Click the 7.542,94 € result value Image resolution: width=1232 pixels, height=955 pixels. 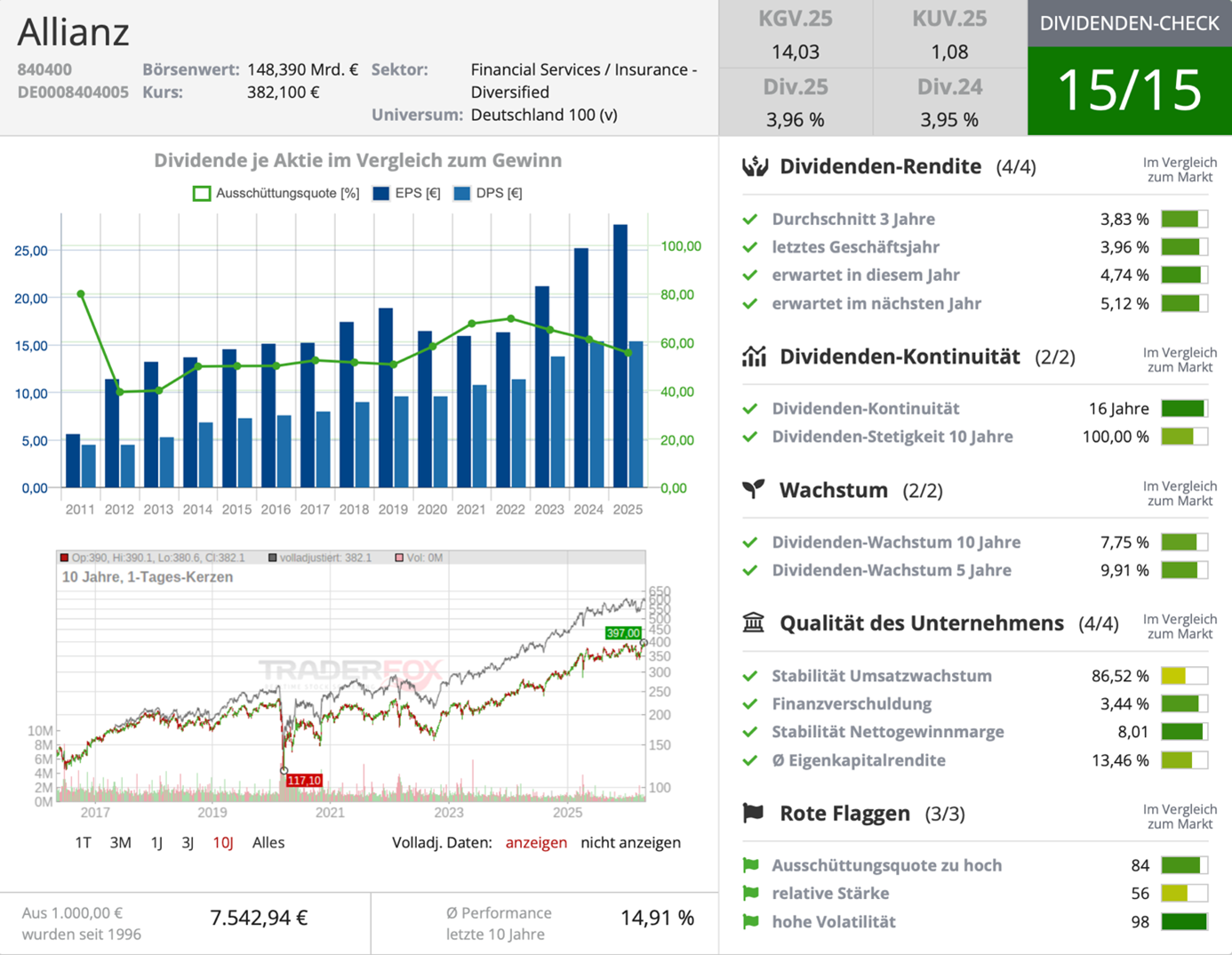pyautogui.click(x=259, y=918)
